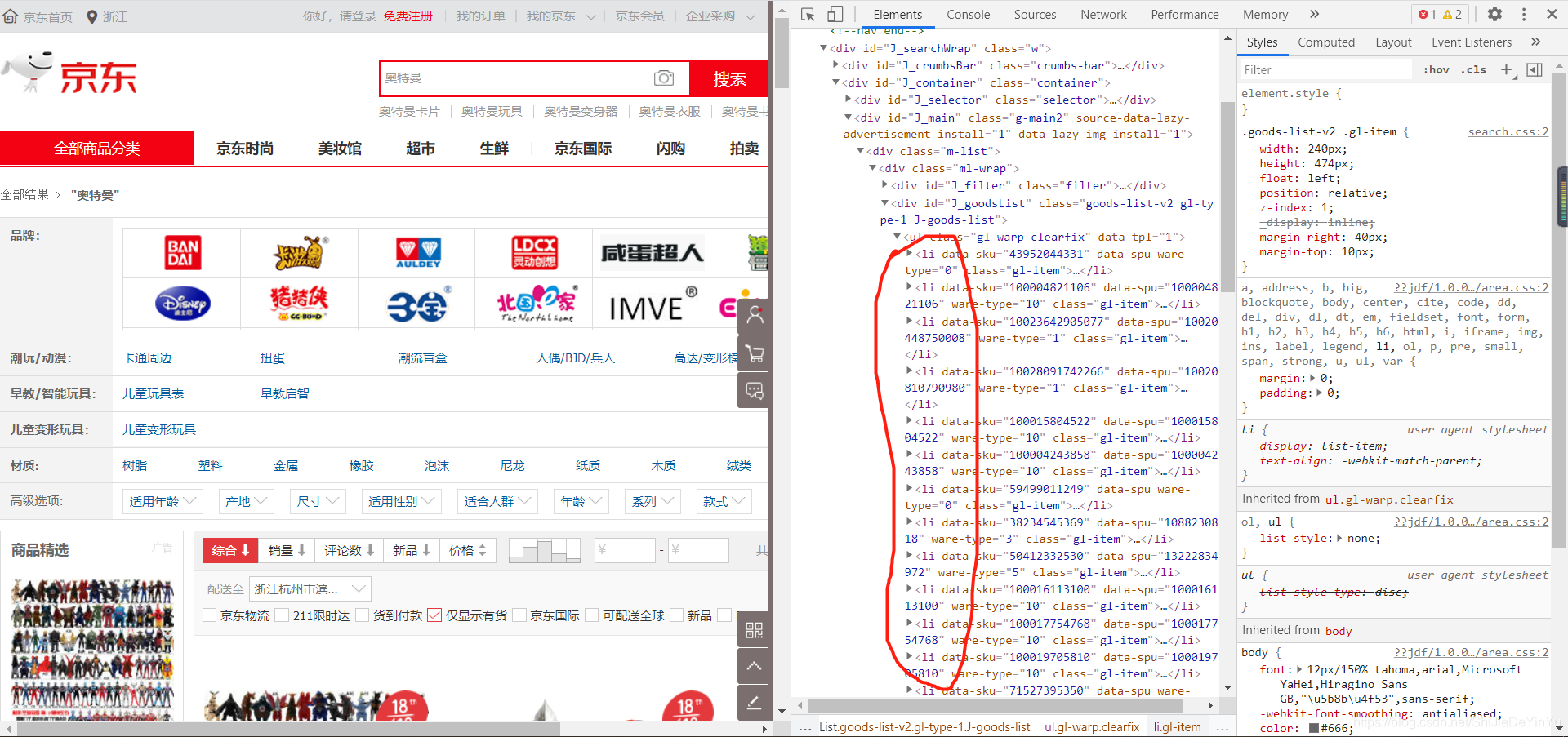Check the 211限时达 checkbox

[x=283, y=615]
